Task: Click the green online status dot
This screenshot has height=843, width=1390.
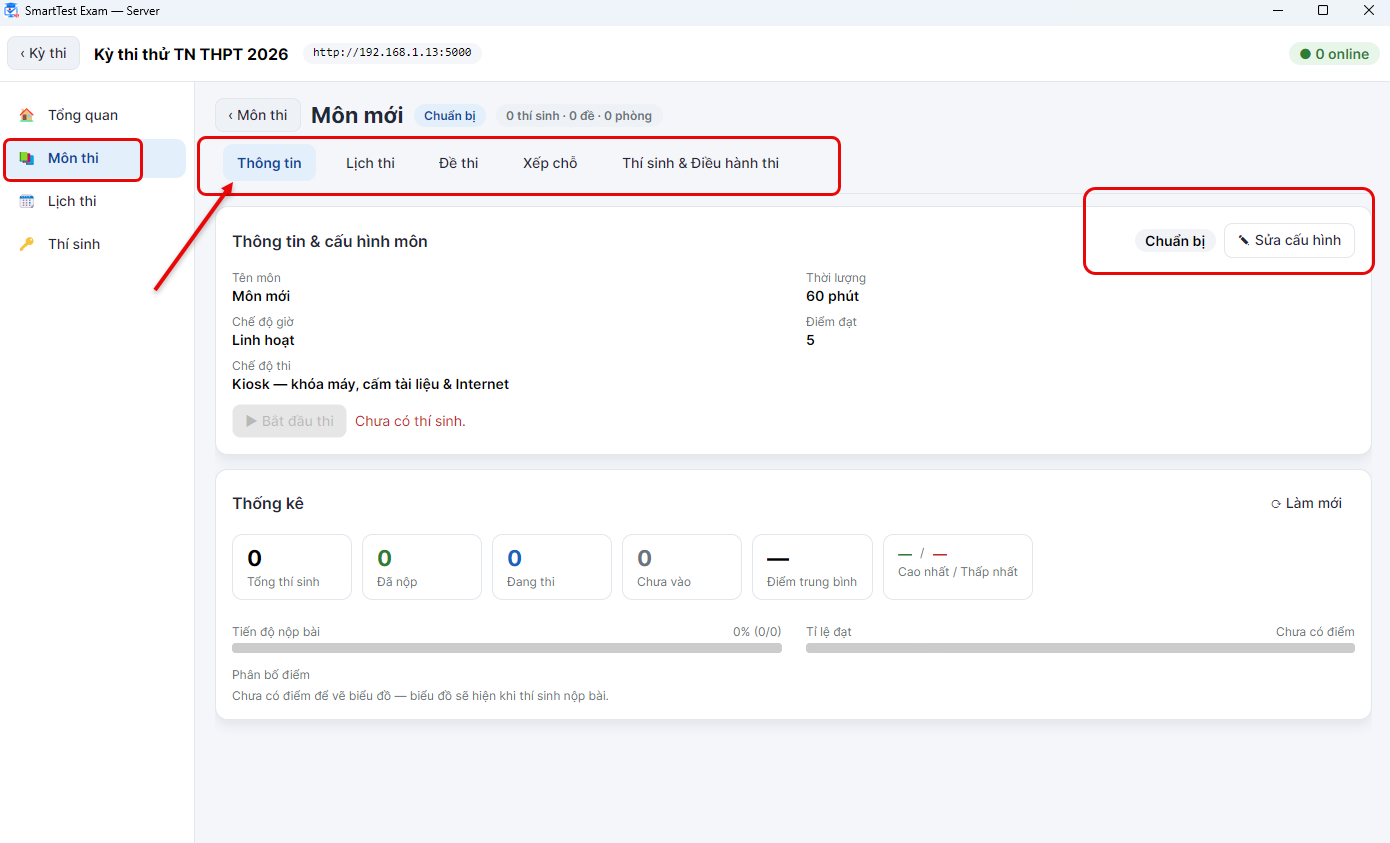Action: [1305, 54]
